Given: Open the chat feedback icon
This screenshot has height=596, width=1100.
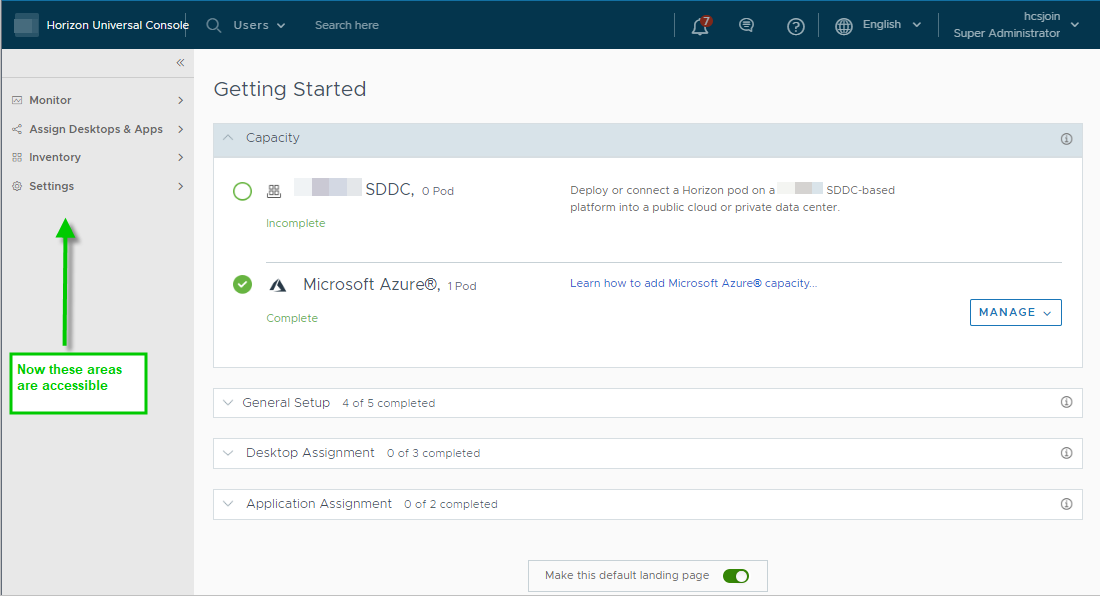Looking at the screenshot, I should [x=746, y=26].
